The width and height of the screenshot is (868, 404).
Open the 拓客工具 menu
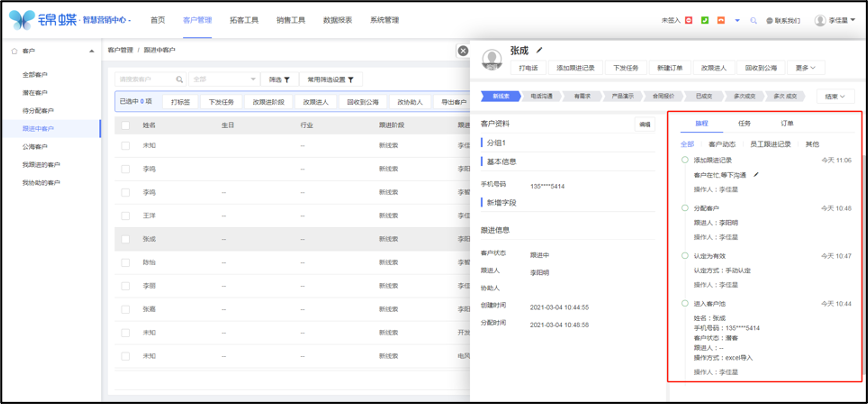click(244, 20)
